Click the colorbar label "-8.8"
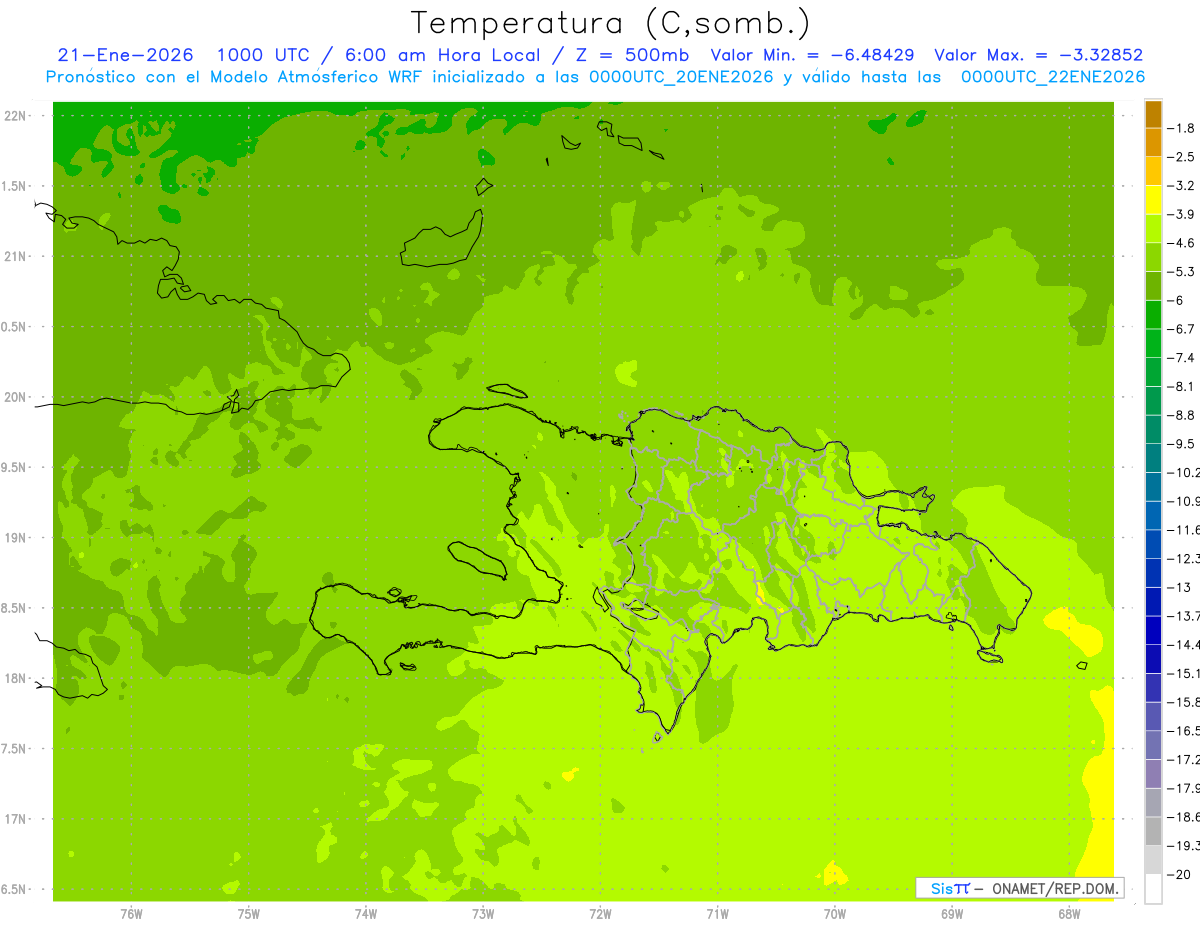This screenshot has width=1200, height=927. 1182,415
